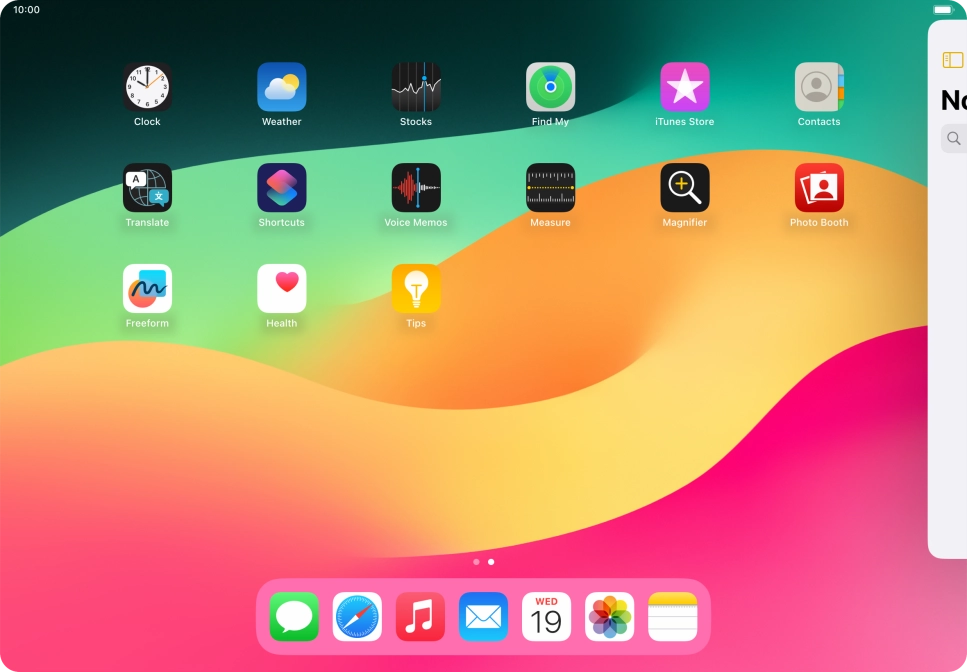Open the Freeform app
The width and height of the screenshot is (967, 672).
click(x=147, y=289)
